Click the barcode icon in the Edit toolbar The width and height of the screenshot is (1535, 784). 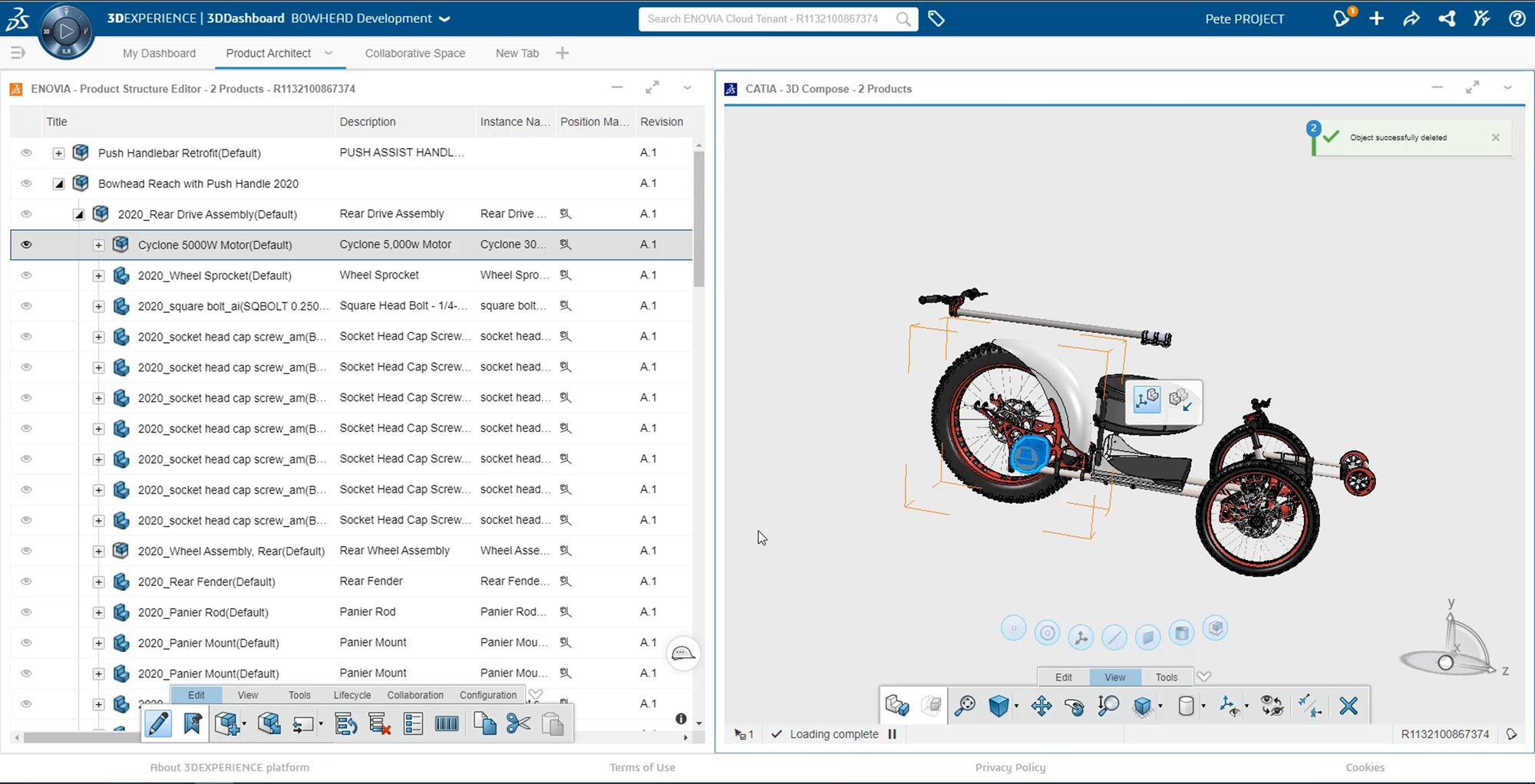pyautogui.click(x=446, y=723)
